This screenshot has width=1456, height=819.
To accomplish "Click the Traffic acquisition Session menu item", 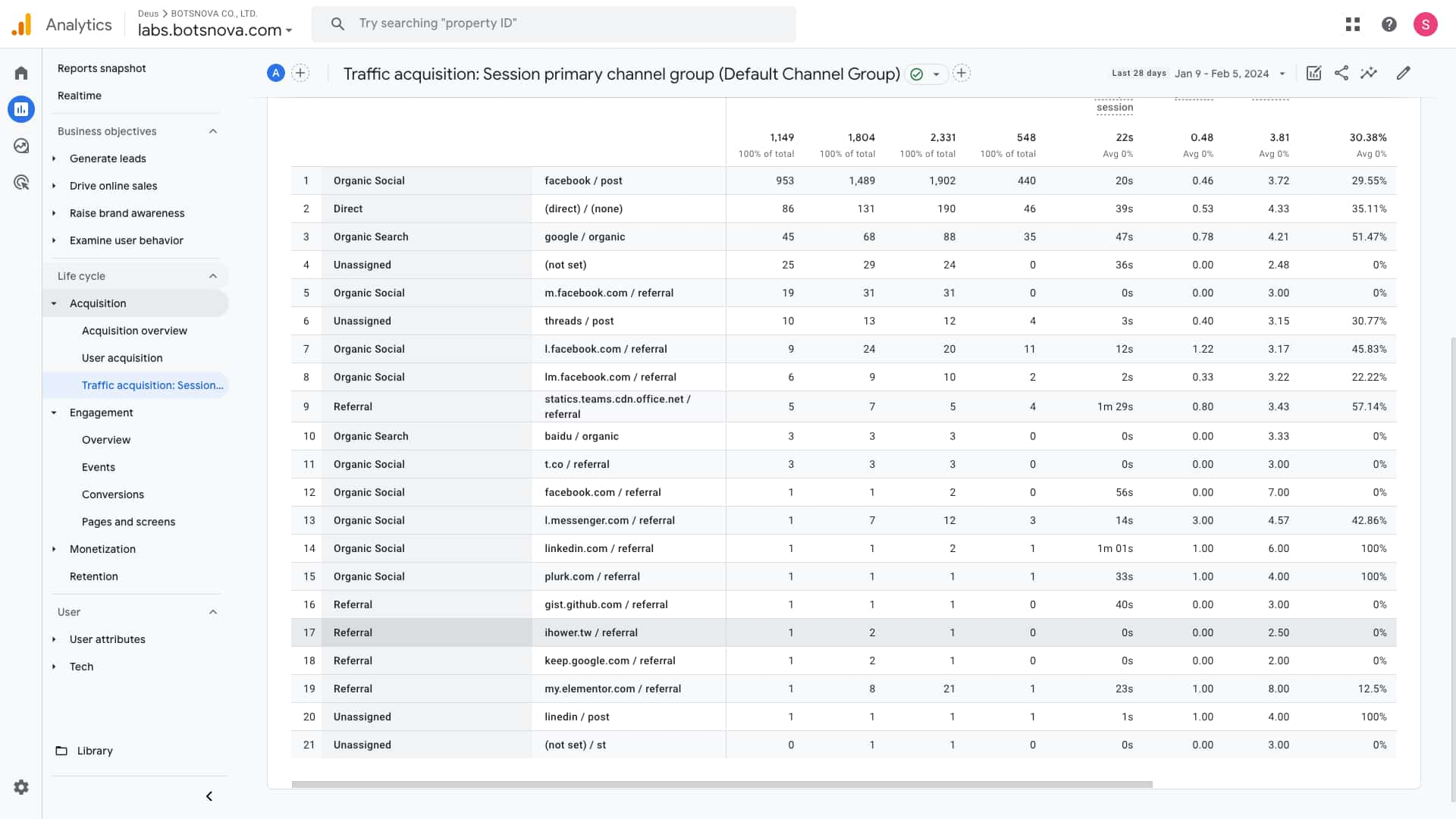I will click(x=152, y=385).
